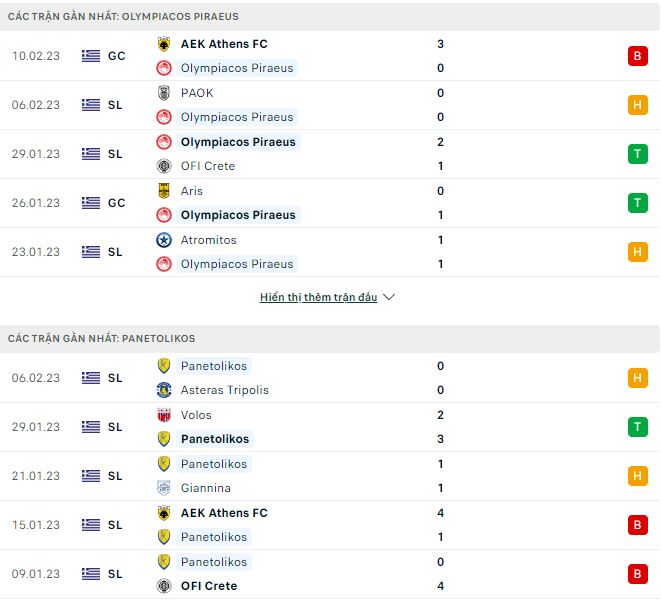The width and height of the screenshot is (661, 601).
Task: Click the PAOK club crest icon
Action: pos(164,93)
